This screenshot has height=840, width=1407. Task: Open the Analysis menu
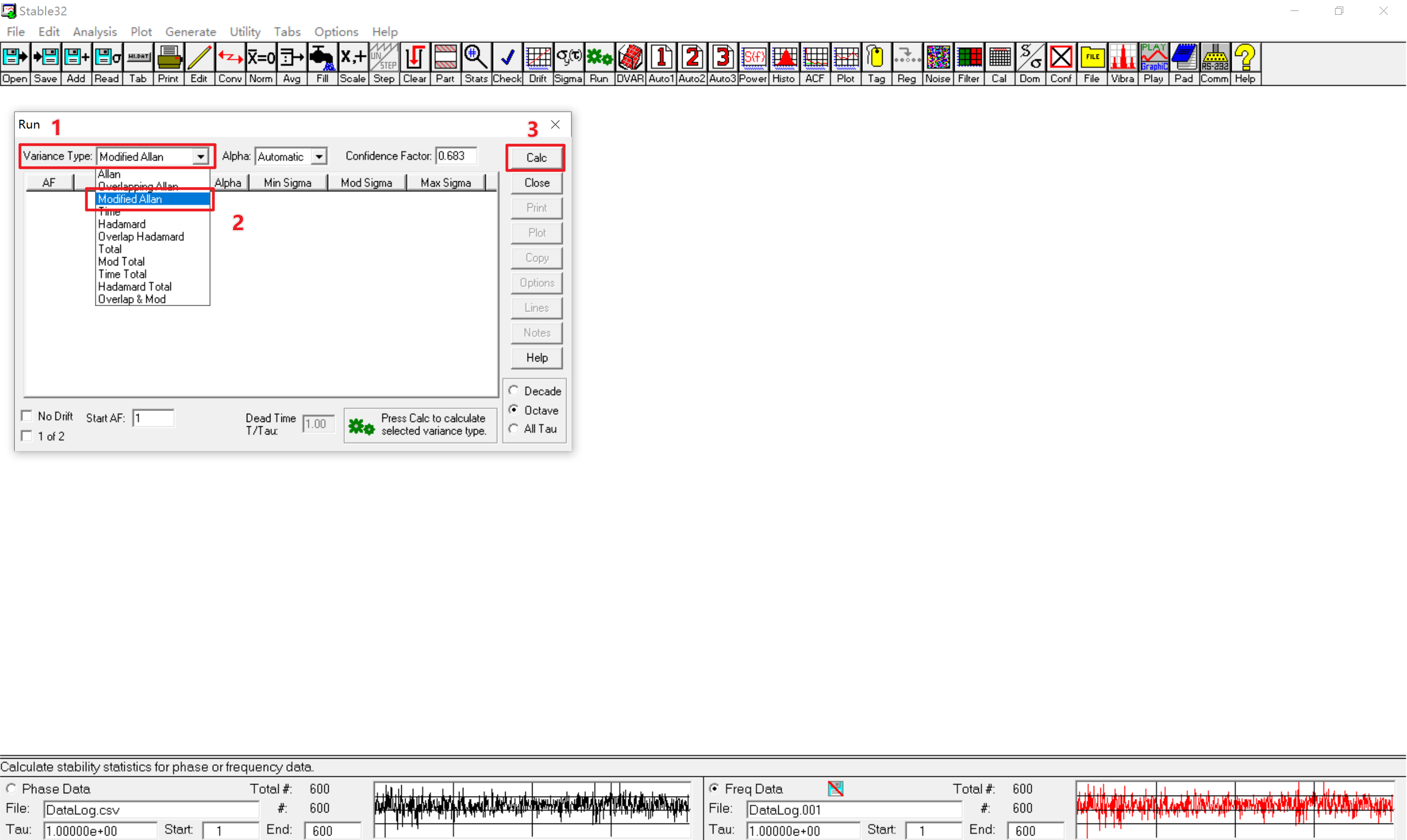[95, 32]
